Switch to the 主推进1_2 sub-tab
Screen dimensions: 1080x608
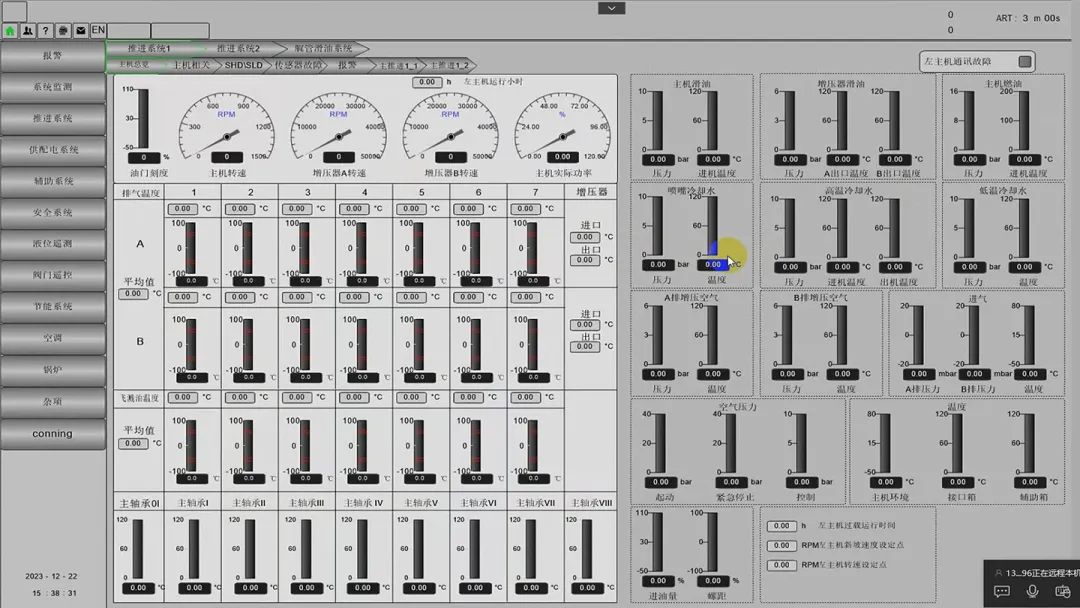pos(449,65)
